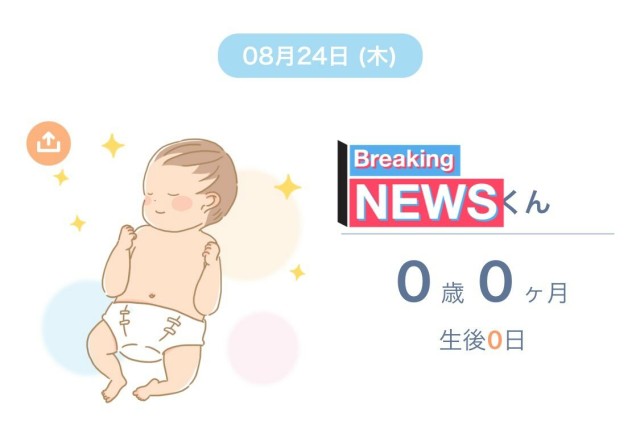Click the 0 歳 age display

click(431, 283)
